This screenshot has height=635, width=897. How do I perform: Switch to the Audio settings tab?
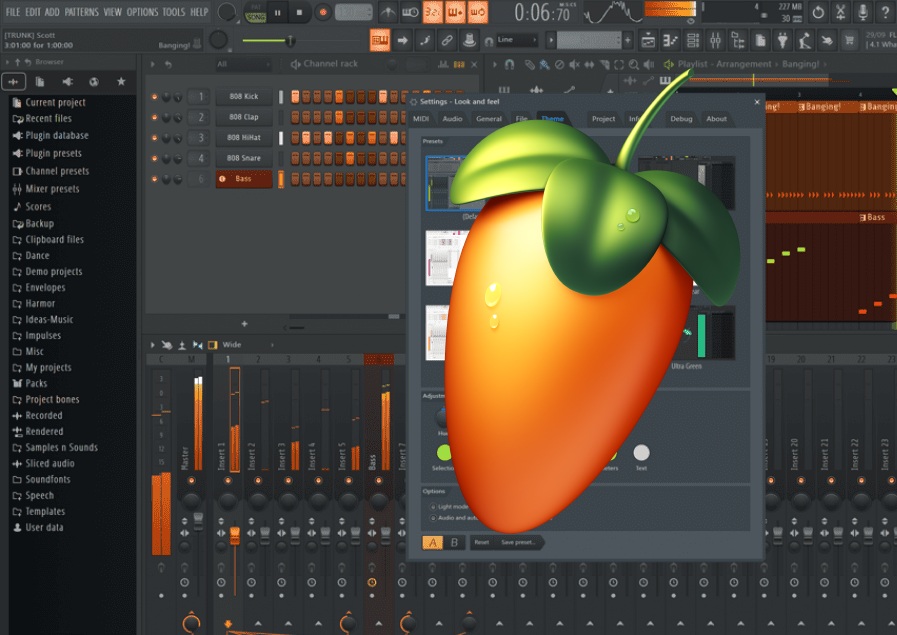tap(452, 119)
